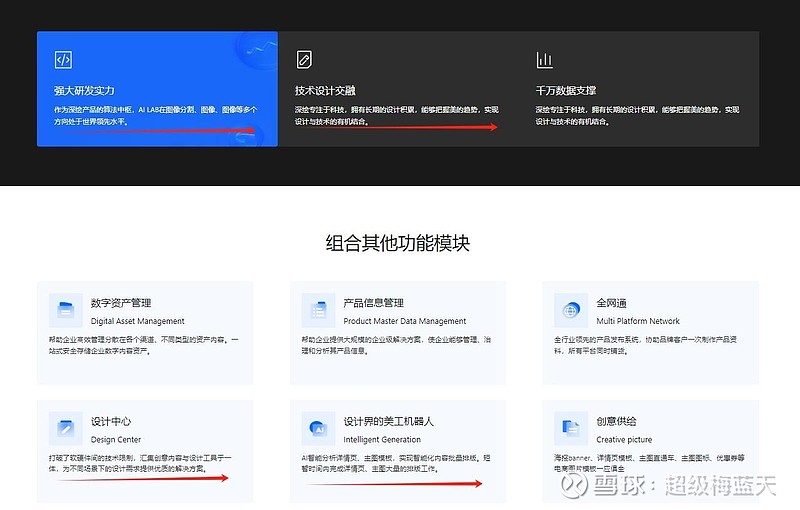Click the 设计中心 pencil icon
The height and width of the screenshot is (510, 800).
point(65,428)
